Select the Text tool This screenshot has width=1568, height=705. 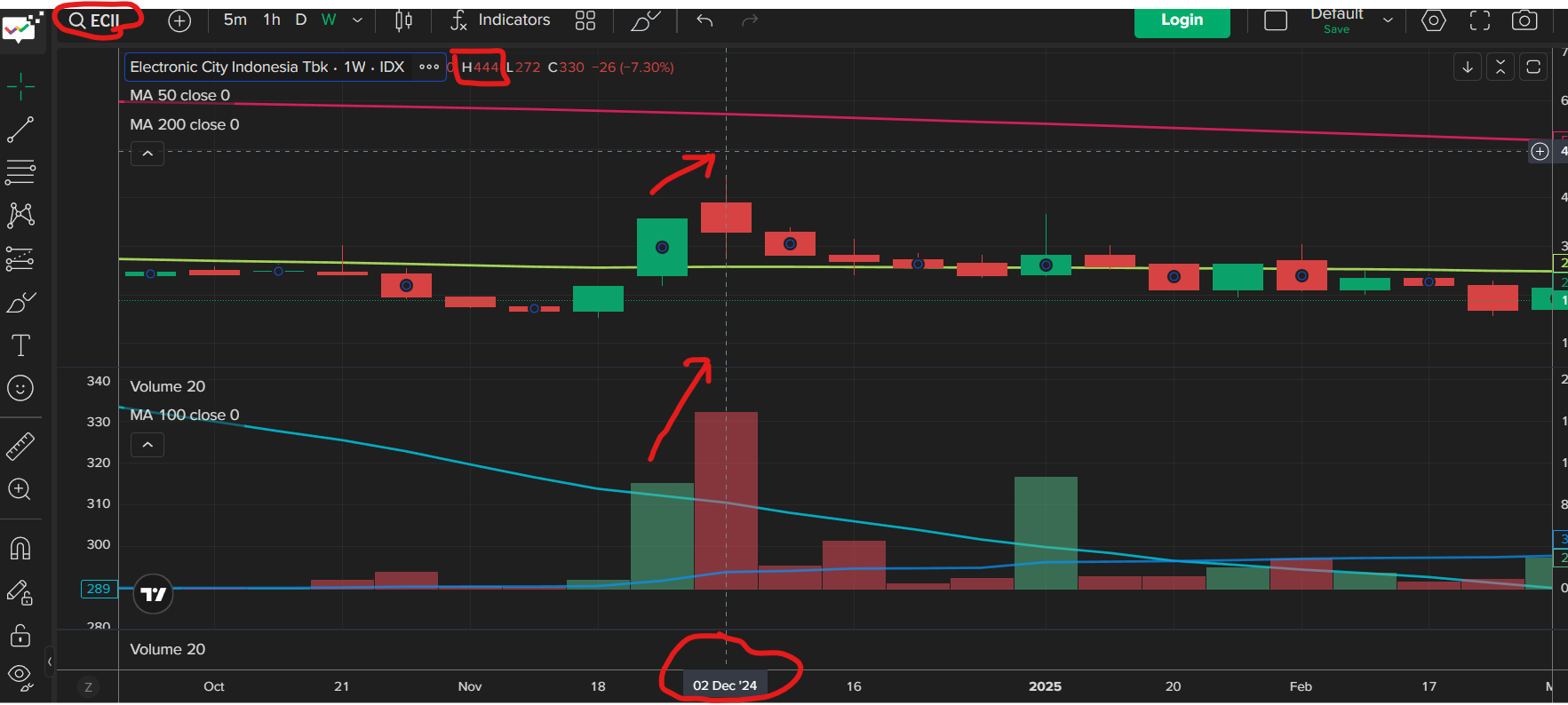tap(20, 345)
